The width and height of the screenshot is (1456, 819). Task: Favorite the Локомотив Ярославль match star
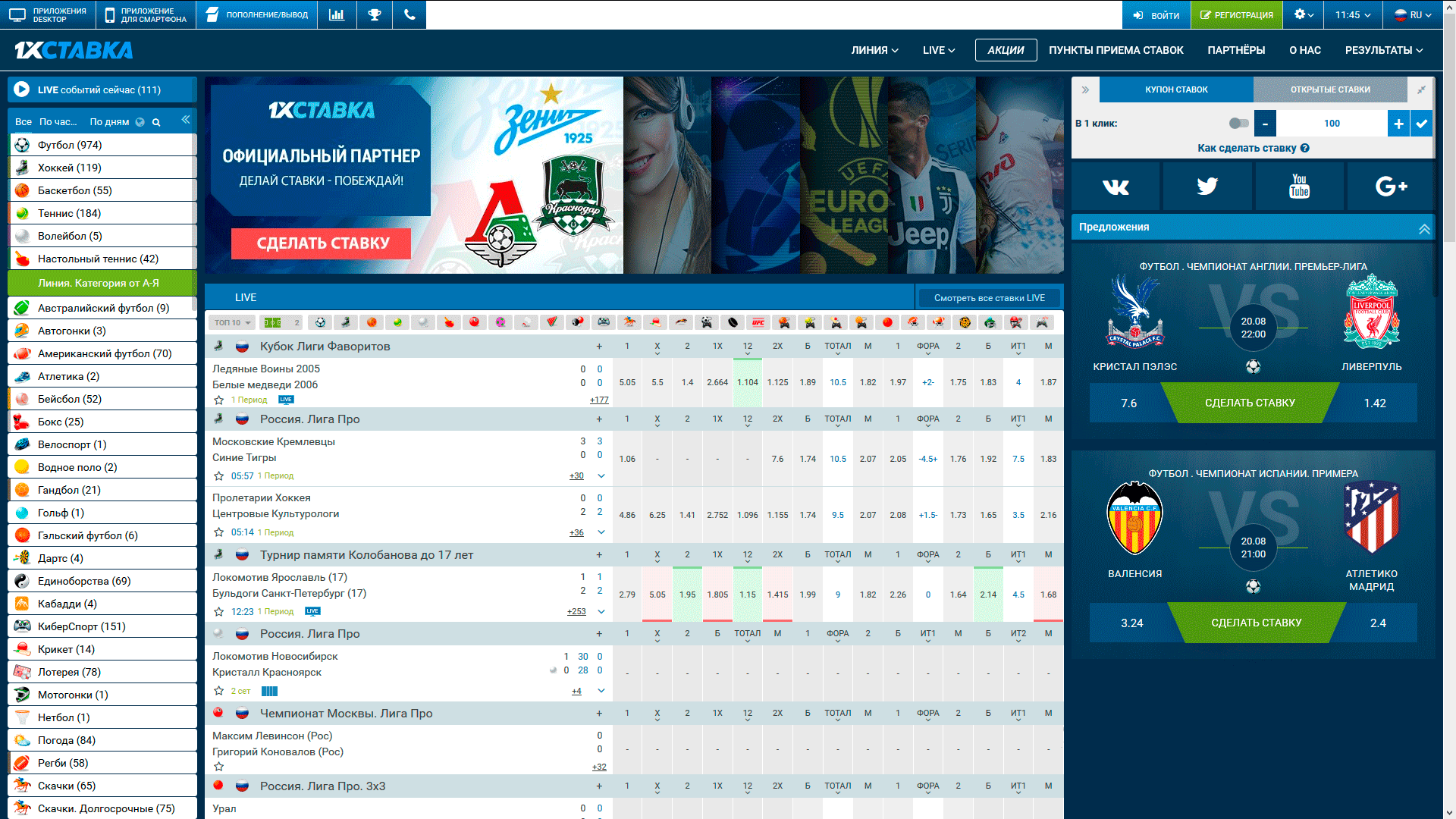click(x=218, y=612)
